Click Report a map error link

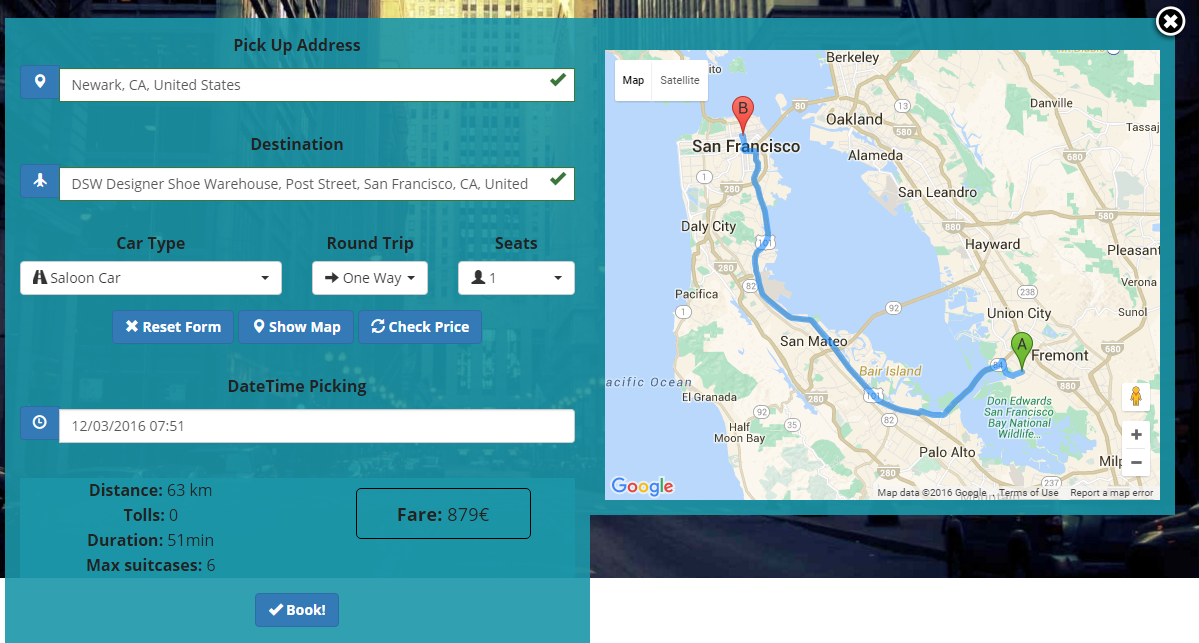click(1112, 493)
